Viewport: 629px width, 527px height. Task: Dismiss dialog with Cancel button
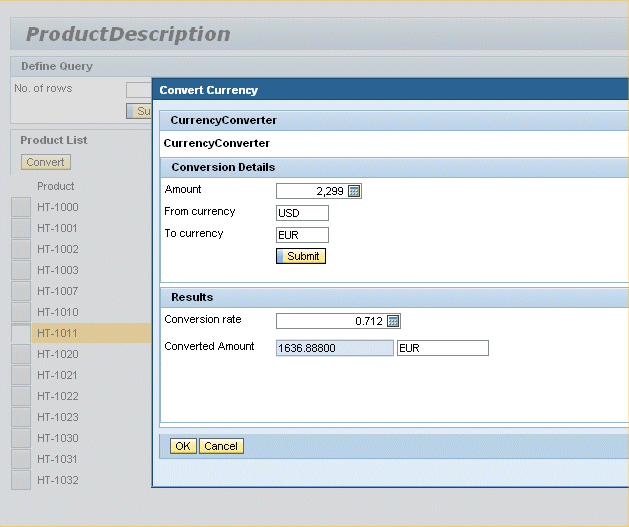[221, 446]
